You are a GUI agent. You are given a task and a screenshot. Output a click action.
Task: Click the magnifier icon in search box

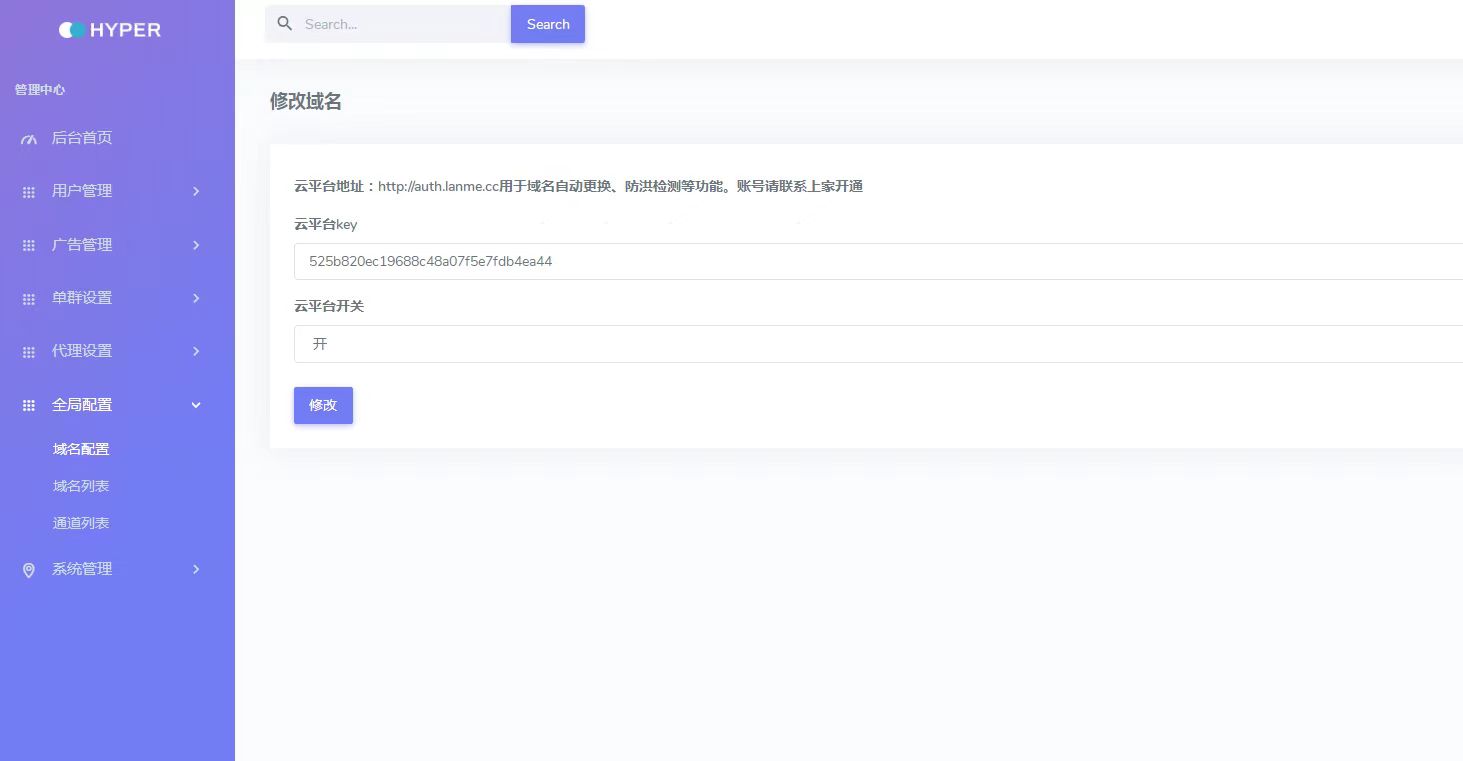[285, 24]
